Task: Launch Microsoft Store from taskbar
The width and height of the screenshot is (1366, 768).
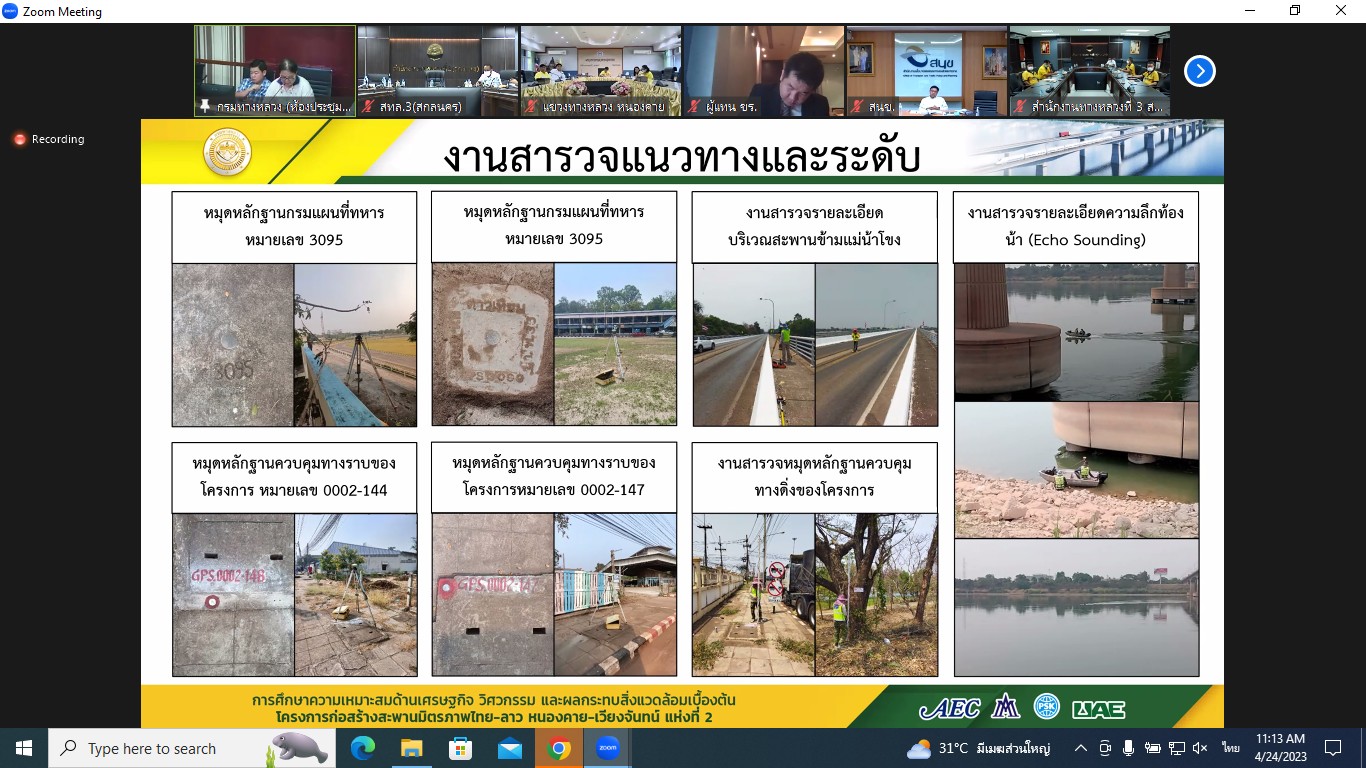Action: 460,748
